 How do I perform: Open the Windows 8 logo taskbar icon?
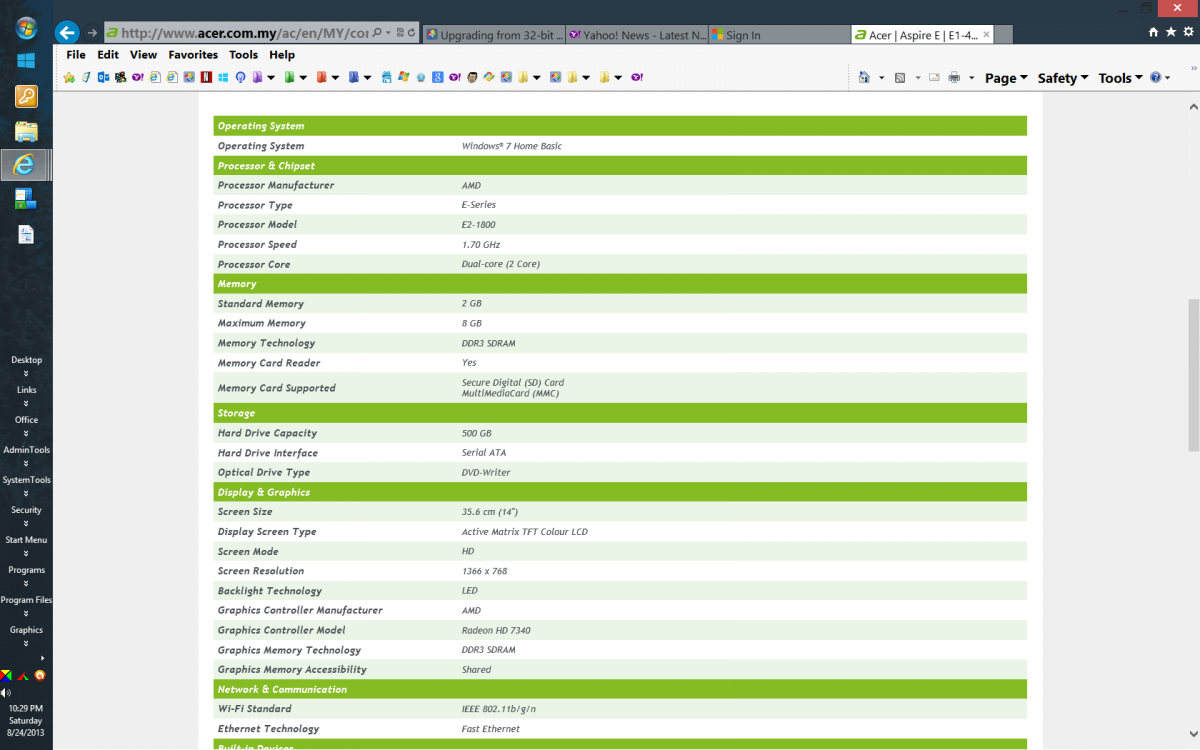(26, 61)
